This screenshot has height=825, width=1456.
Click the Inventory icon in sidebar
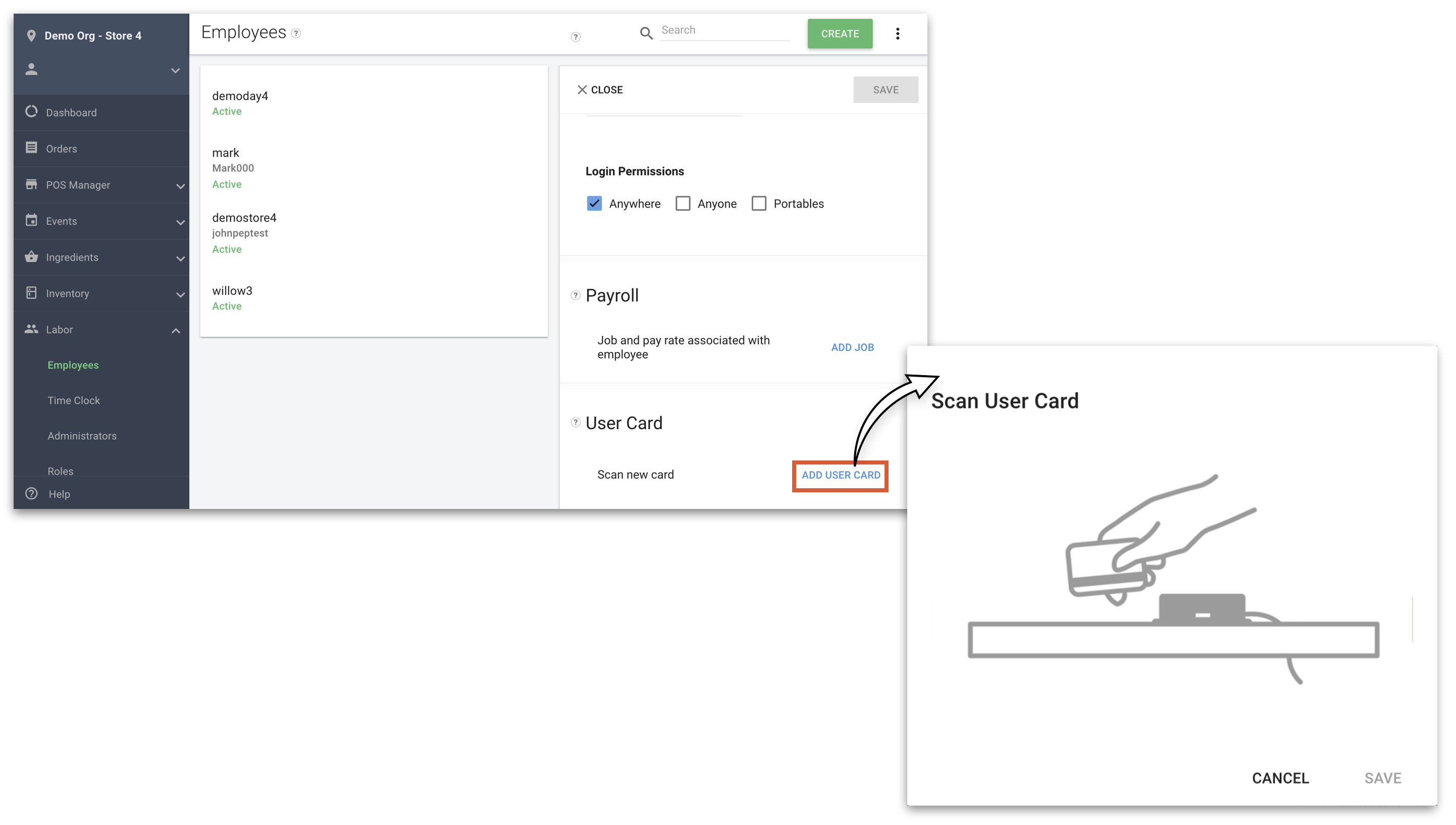(x=31, y=293)
